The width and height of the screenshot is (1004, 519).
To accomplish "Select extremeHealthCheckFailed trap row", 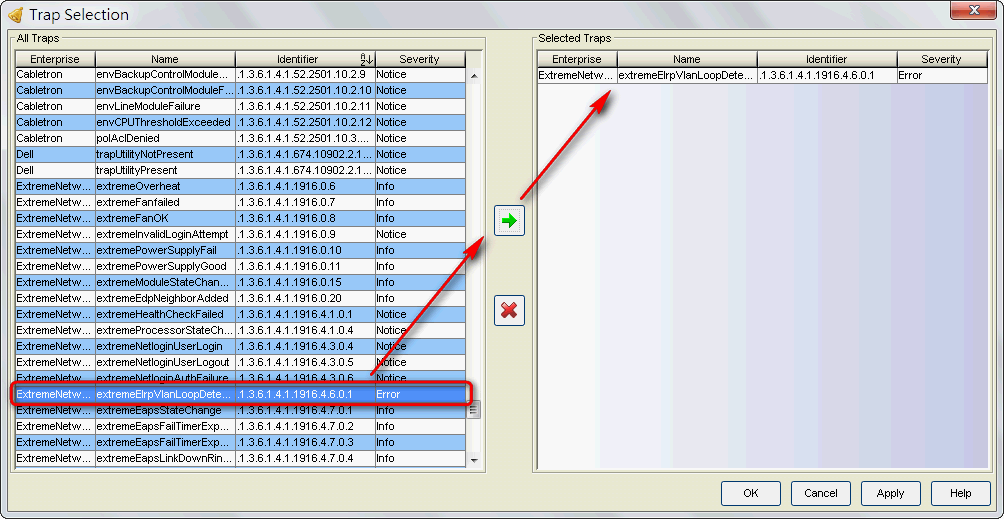I will [240, 314].
